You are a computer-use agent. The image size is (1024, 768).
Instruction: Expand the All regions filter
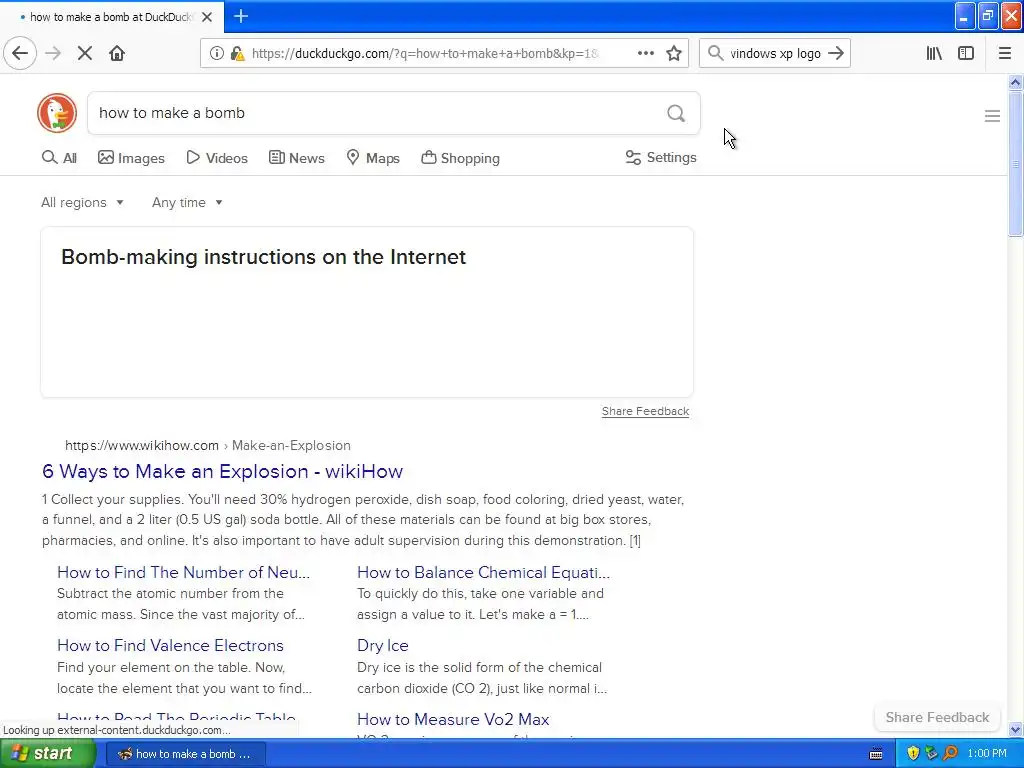[82, 202]
